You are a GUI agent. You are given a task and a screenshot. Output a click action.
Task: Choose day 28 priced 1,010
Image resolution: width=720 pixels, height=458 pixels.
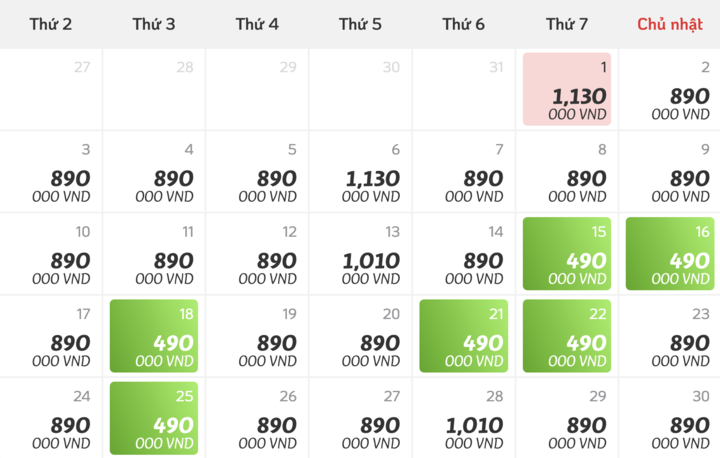click(x=464, y=418)
